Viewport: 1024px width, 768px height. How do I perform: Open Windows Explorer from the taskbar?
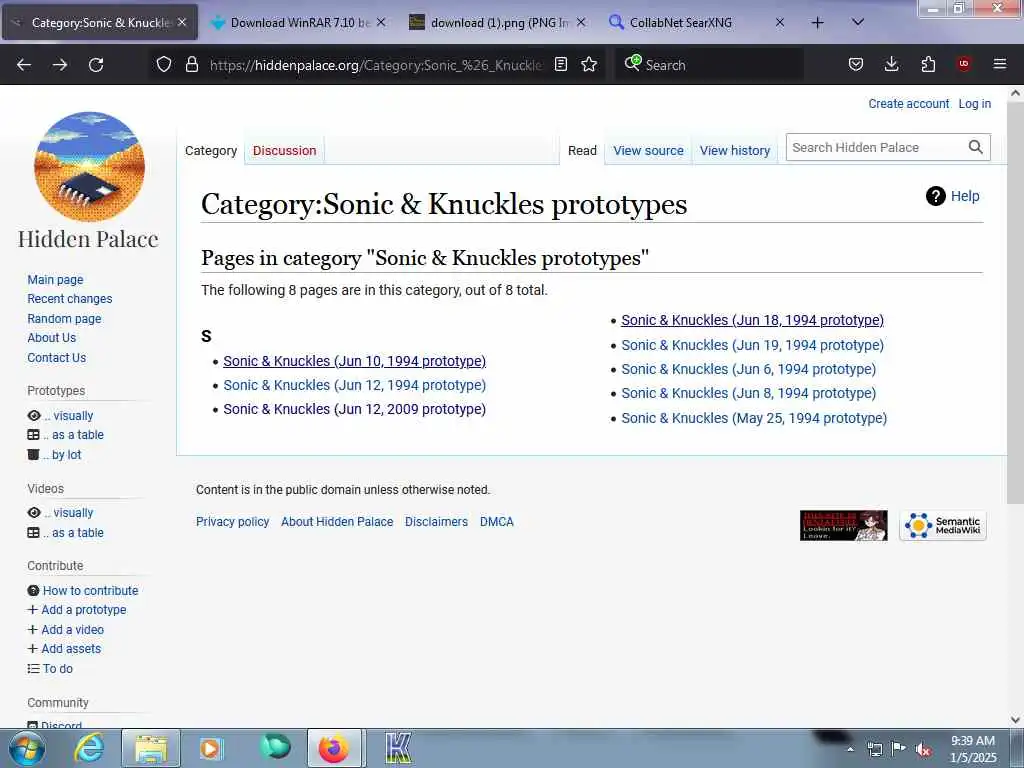[x=150, y=748]
